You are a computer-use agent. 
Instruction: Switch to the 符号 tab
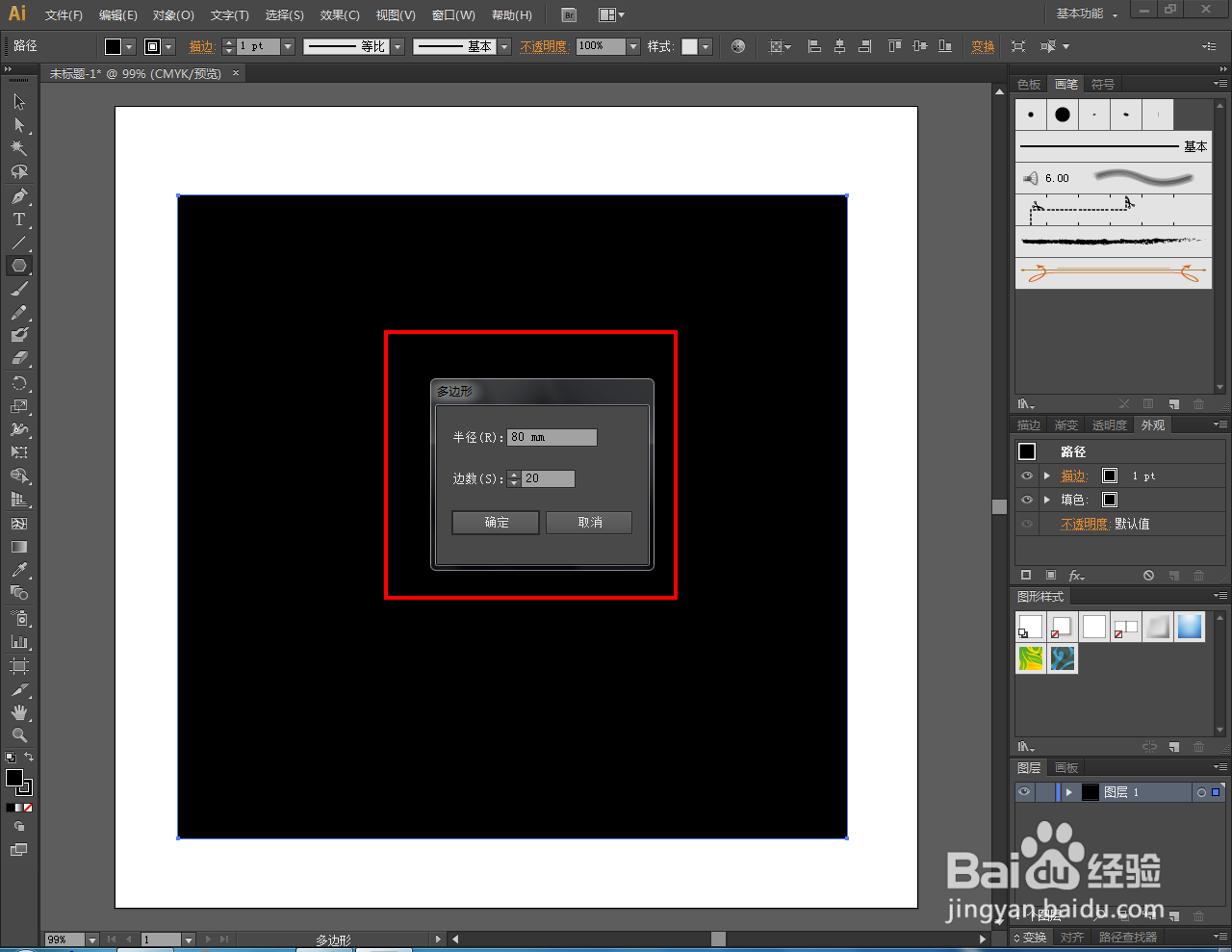(1103, 85)
